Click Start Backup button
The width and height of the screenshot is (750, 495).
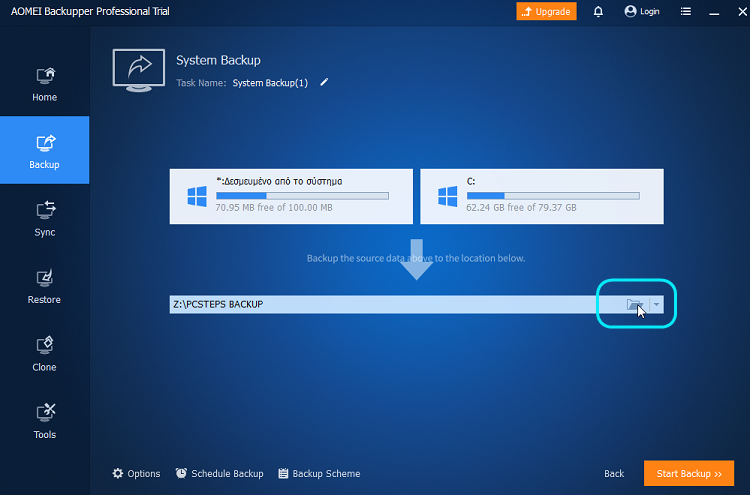click(x=689, y=473)
